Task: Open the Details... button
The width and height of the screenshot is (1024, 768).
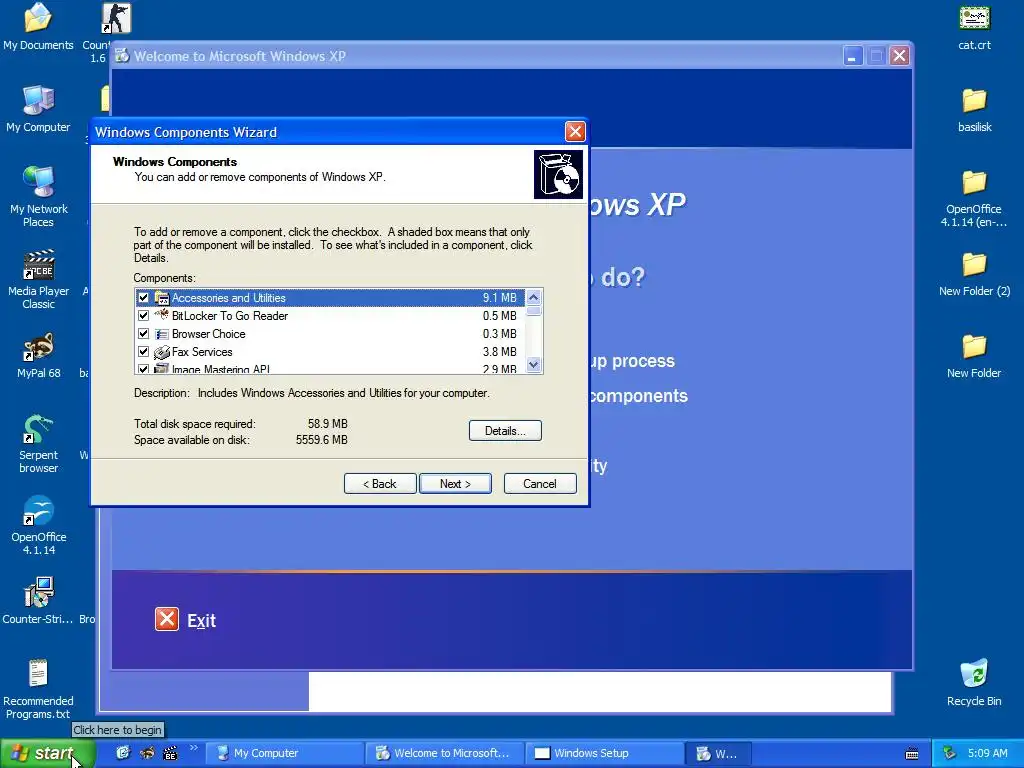Action: pyautogui.click(x=505, y=430)
